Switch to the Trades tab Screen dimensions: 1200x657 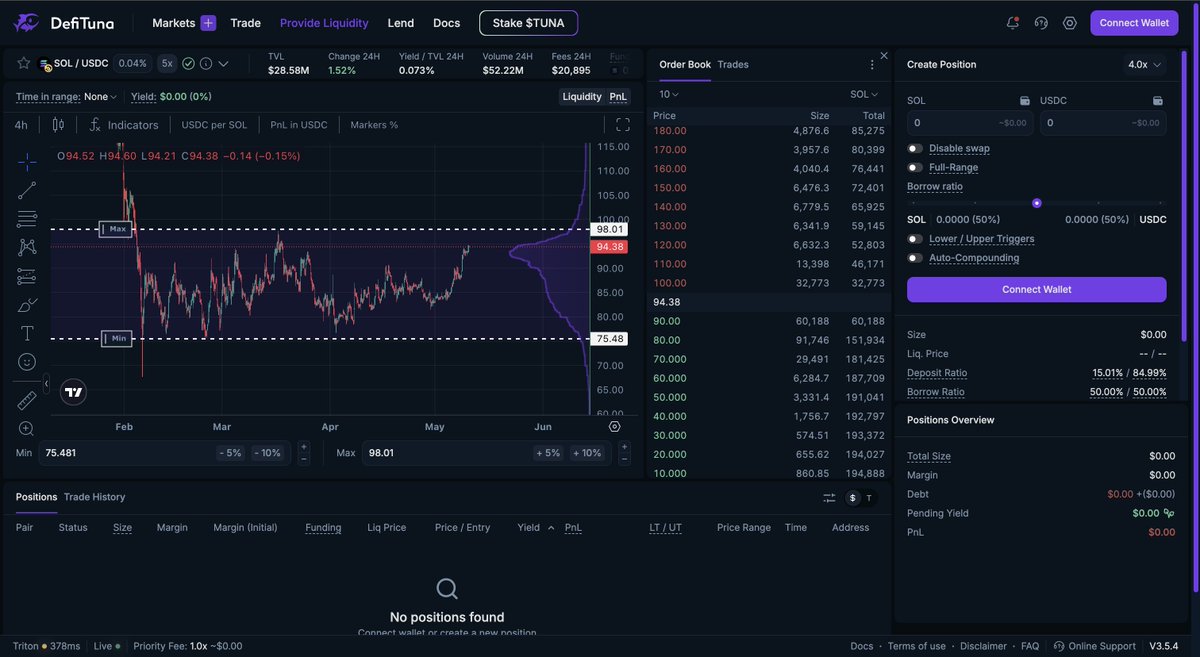point(733,64)
